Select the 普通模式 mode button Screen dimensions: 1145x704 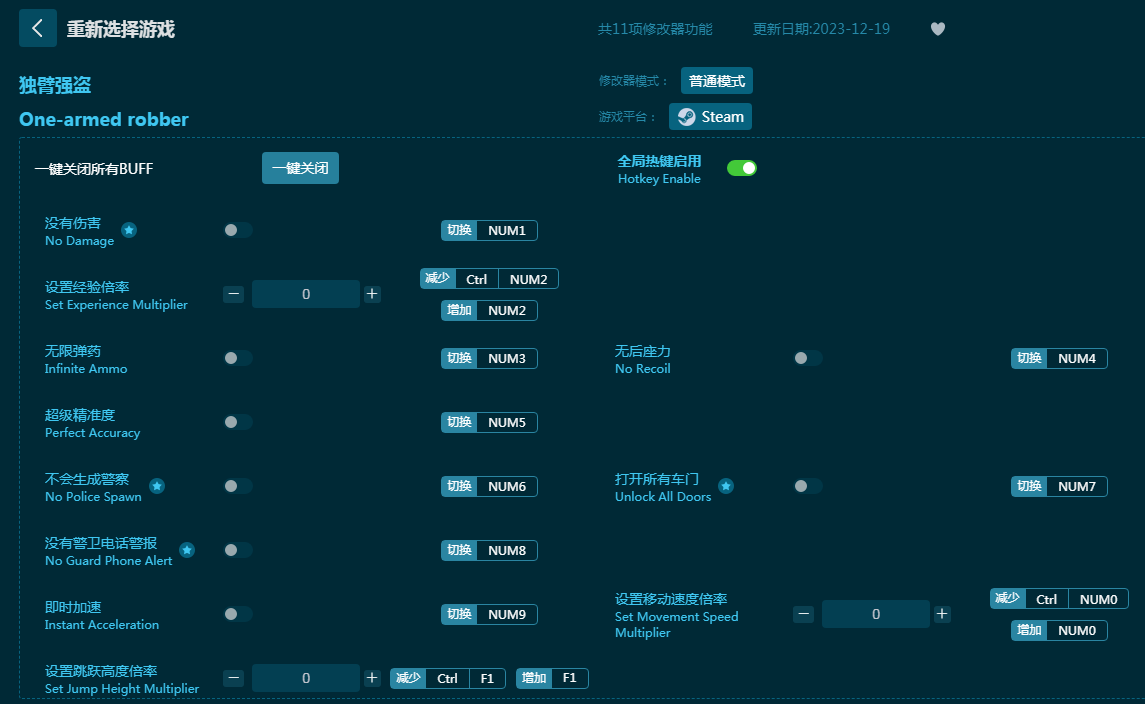point(716,81)
